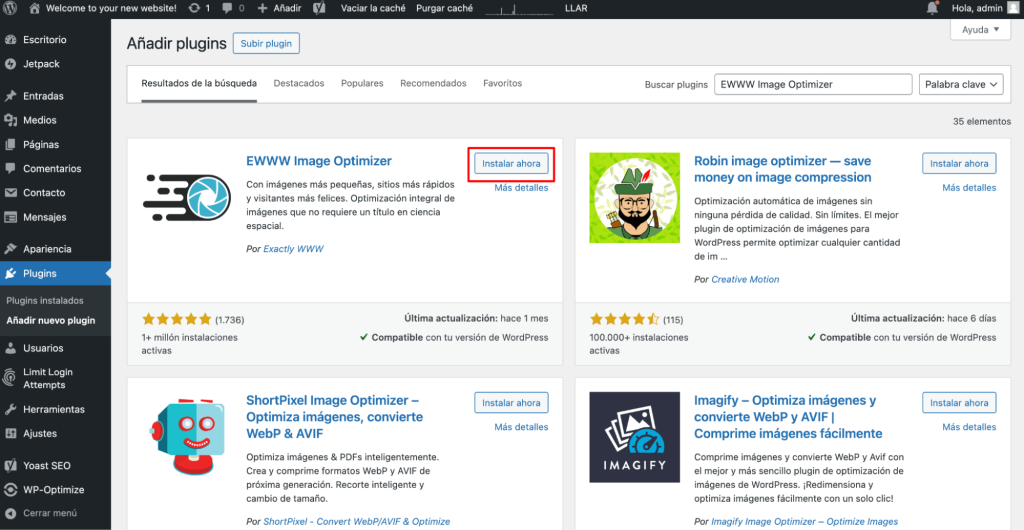Click the Yoast SEO sidebar icon
Viewport: 1024px width, 530px height.
pyautogui.click(x=10, y=465)
